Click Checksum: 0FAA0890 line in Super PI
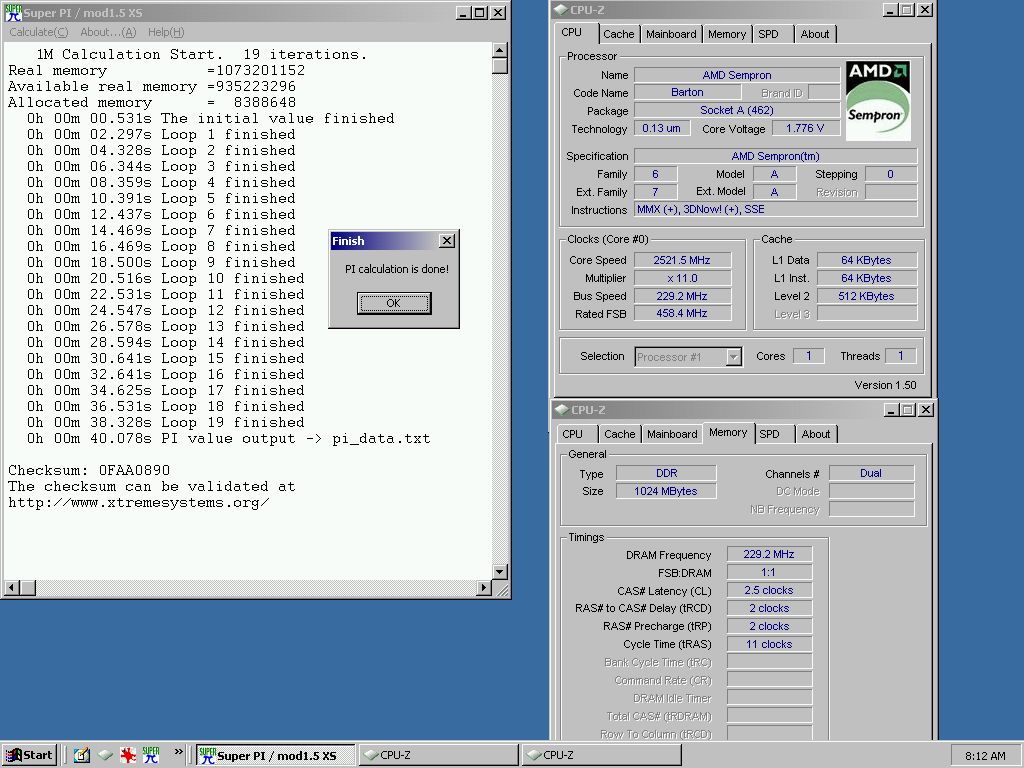 pos(89,470)
